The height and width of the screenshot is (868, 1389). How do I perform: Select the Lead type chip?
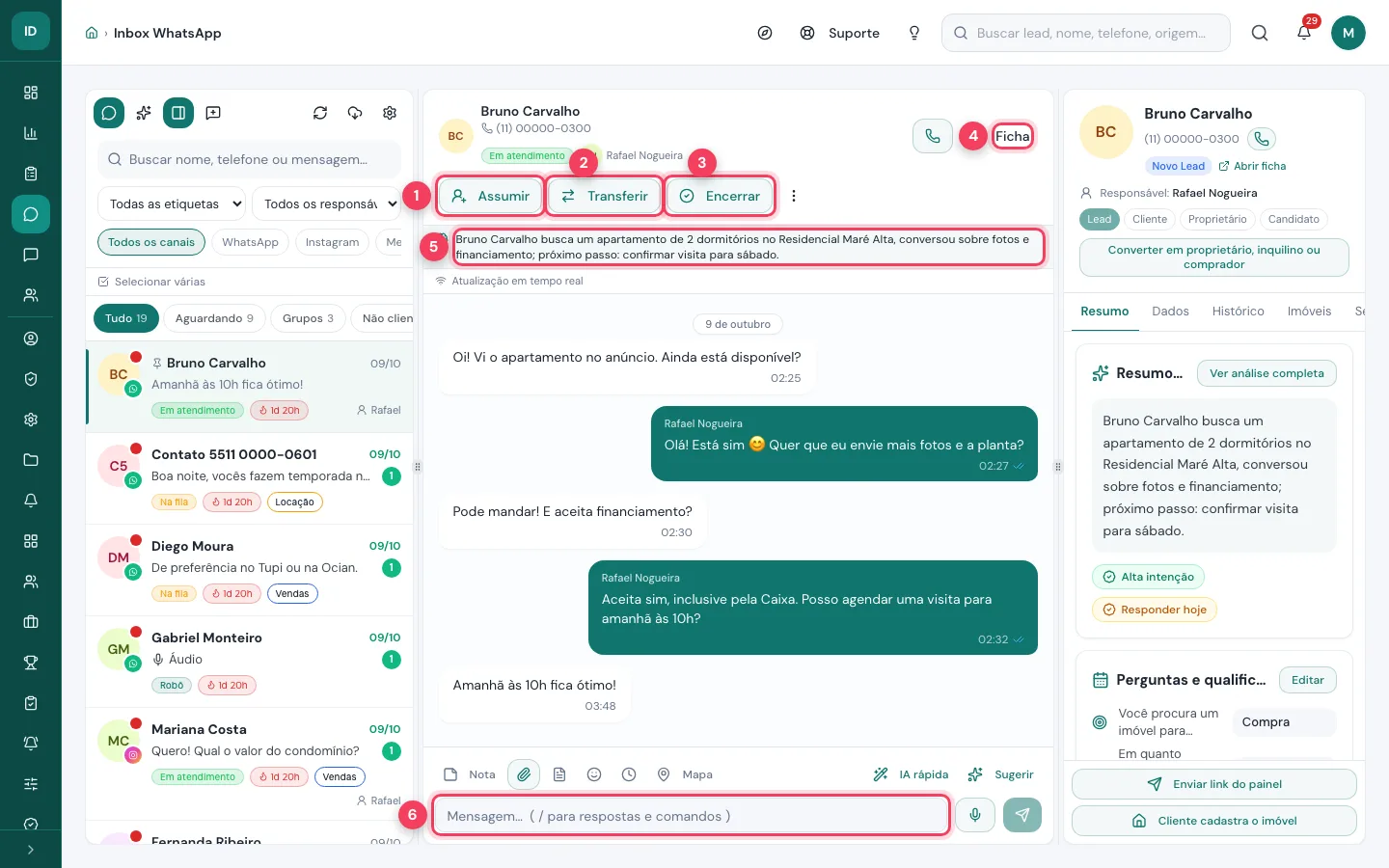coord(1100,219)
